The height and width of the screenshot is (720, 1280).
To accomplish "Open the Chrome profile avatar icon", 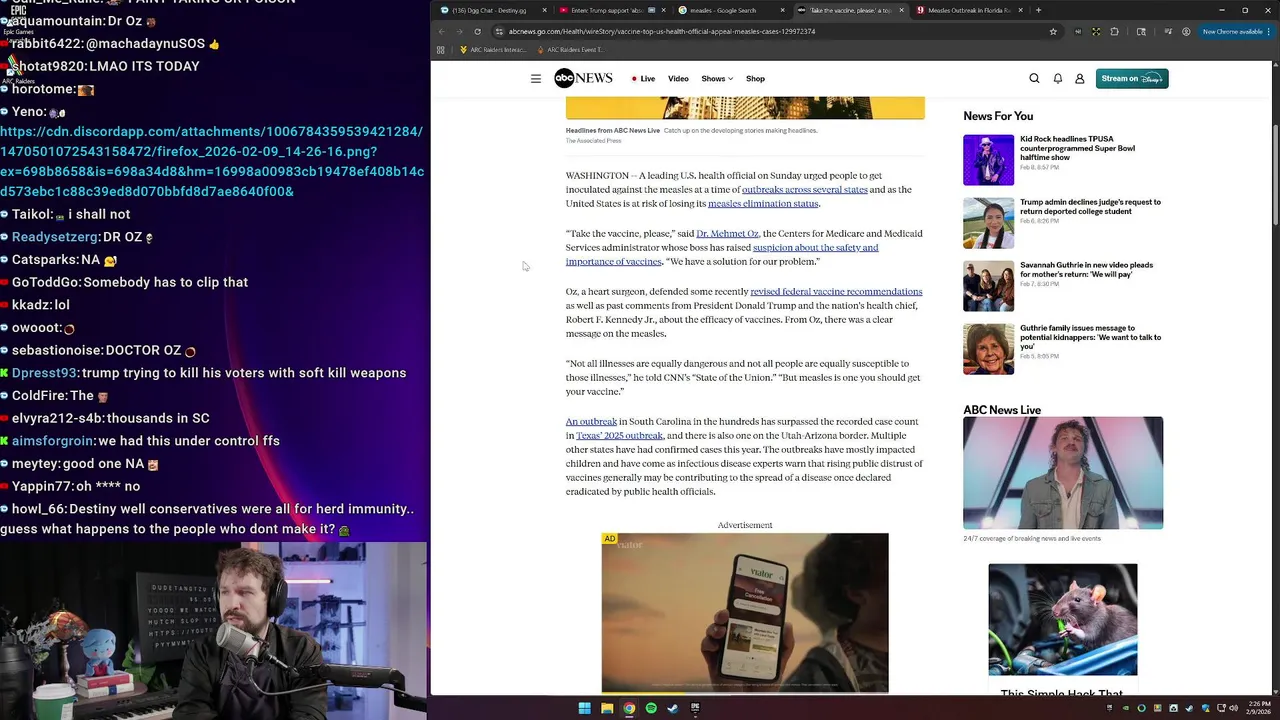I will pos(1186,31).
